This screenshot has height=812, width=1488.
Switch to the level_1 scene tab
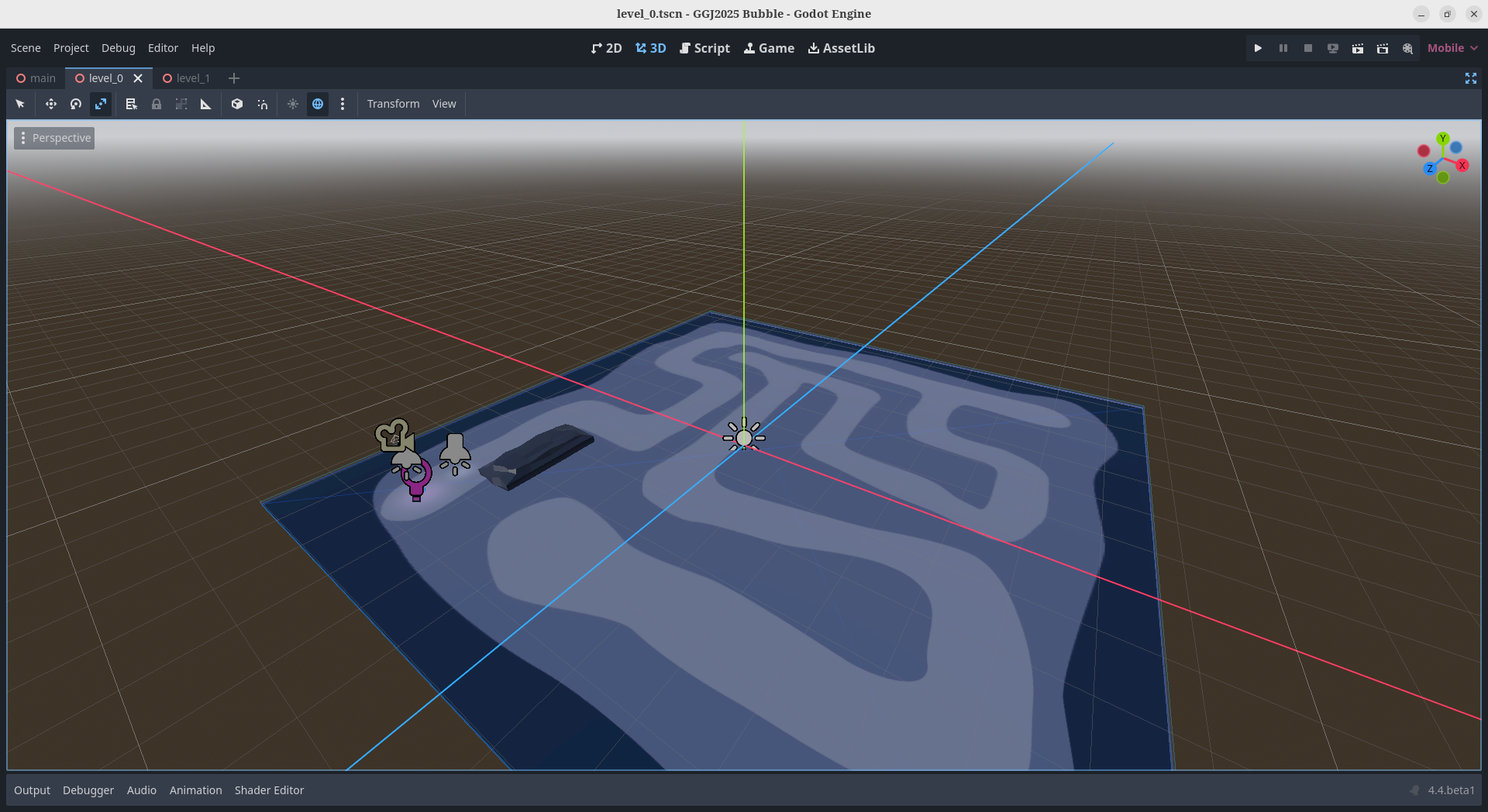pyautogui.click(x=186, y=78)
